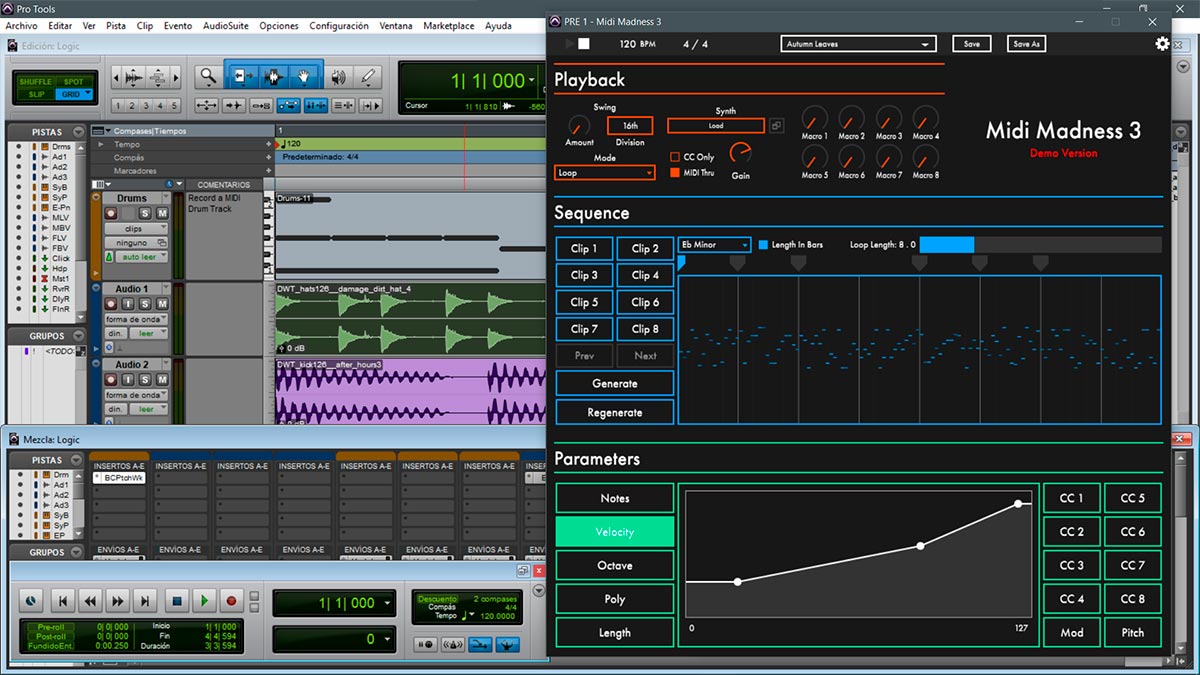The height and width of the screenshot is (675, 1200).
Task: Open Drums 'auto leer' automation dropdown
Action: pyautogui.click(x=141, y=257)
